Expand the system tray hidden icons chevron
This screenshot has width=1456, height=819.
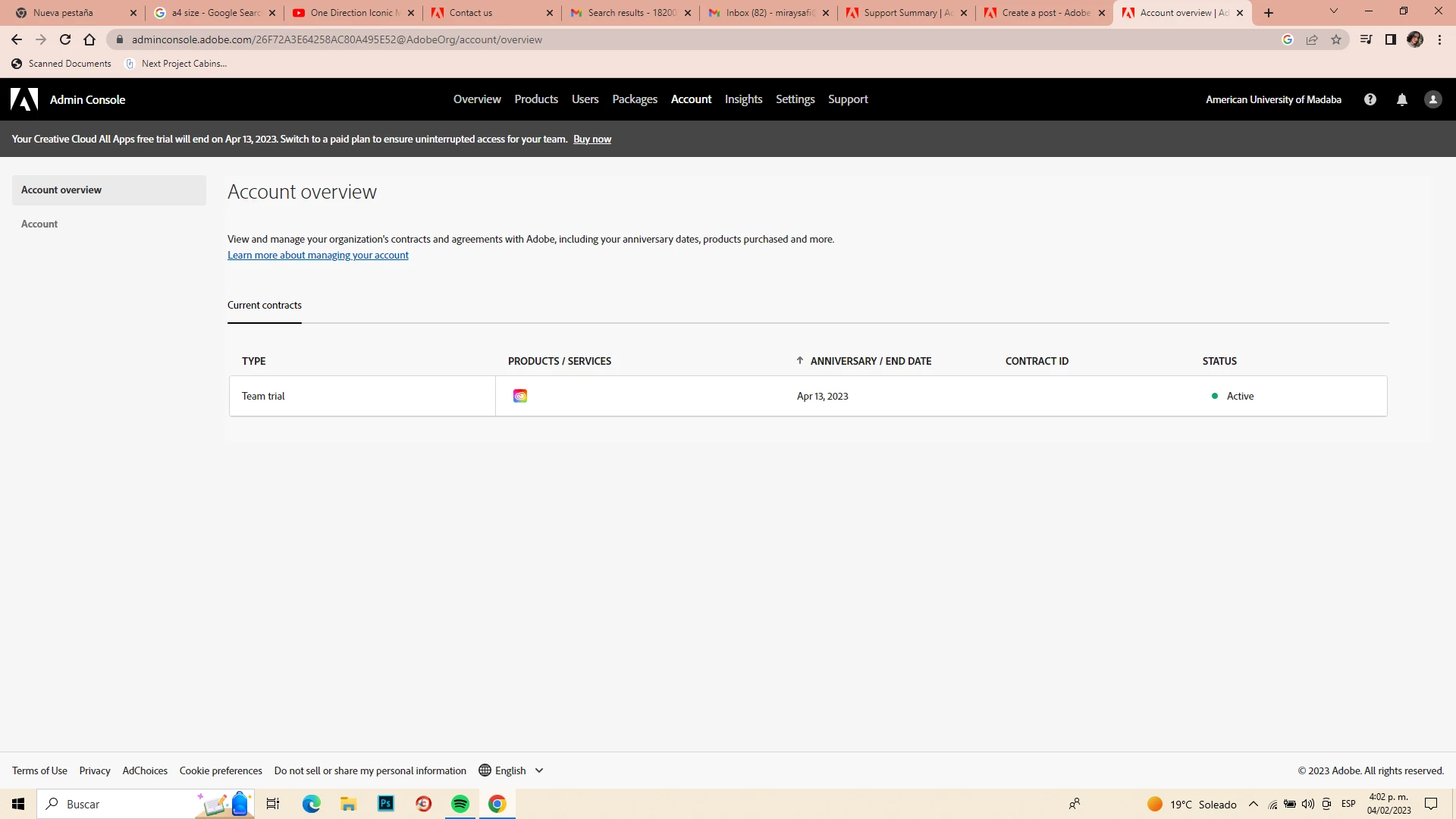click(1253, 804)
